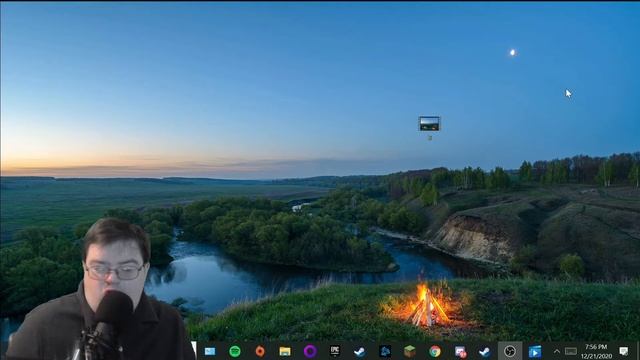Open the Action Center notifications icon
Viewport: 640px width, 360px height.
point(623,351)
